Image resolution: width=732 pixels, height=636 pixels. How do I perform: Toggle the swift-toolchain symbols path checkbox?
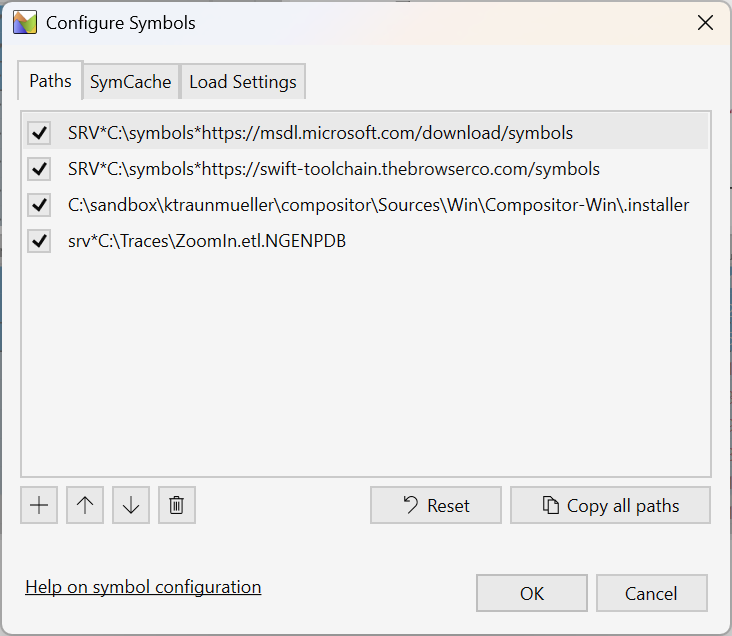(x=39, y=169)
